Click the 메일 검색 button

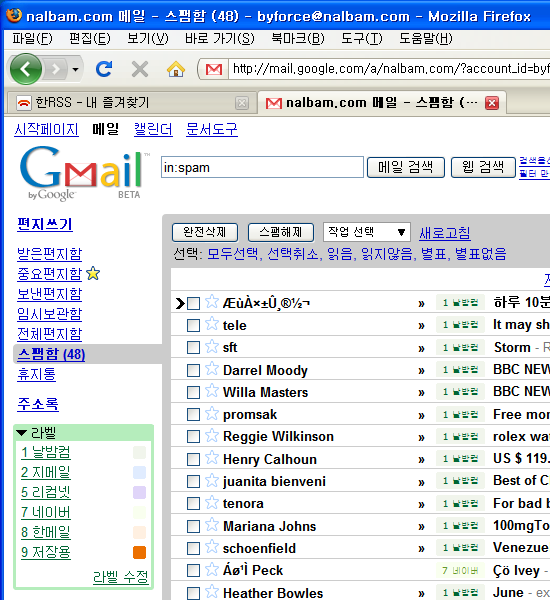[x=406, y=167]
